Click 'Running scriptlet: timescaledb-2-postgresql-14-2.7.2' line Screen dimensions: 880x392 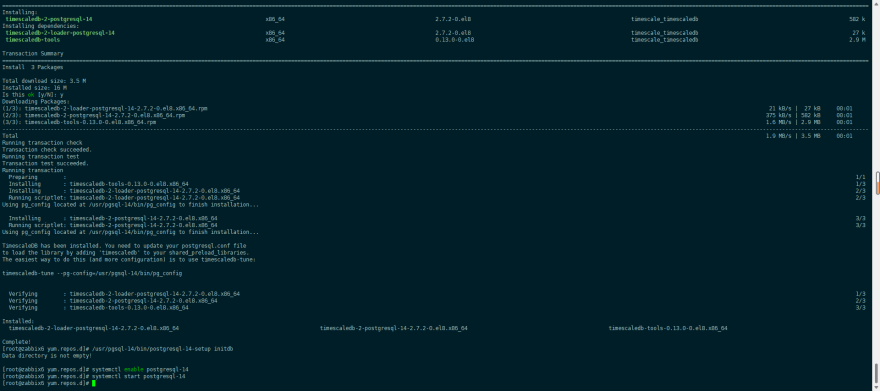(x=113, y=225)
